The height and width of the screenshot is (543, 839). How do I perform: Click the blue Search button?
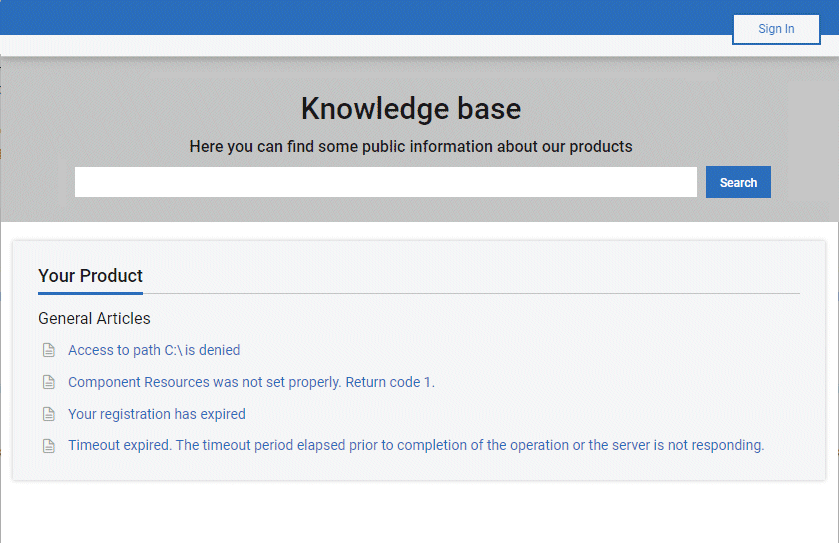[738, 182]
